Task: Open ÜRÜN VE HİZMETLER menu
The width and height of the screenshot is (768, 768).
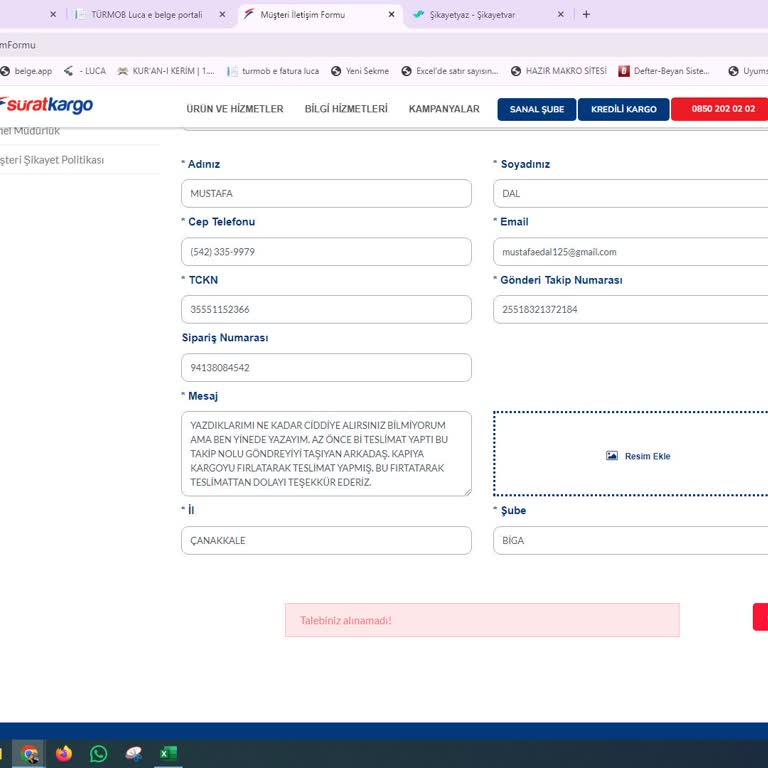Action: (x=234, y=109)
